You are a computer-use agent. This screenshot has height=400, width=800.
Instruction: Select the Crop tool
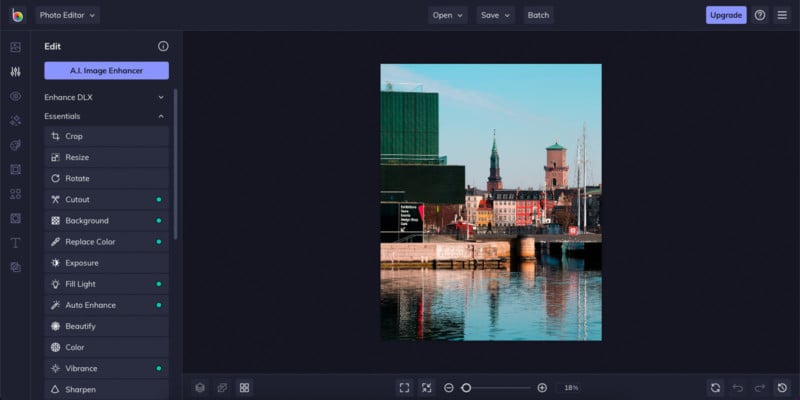pos(106,136)
